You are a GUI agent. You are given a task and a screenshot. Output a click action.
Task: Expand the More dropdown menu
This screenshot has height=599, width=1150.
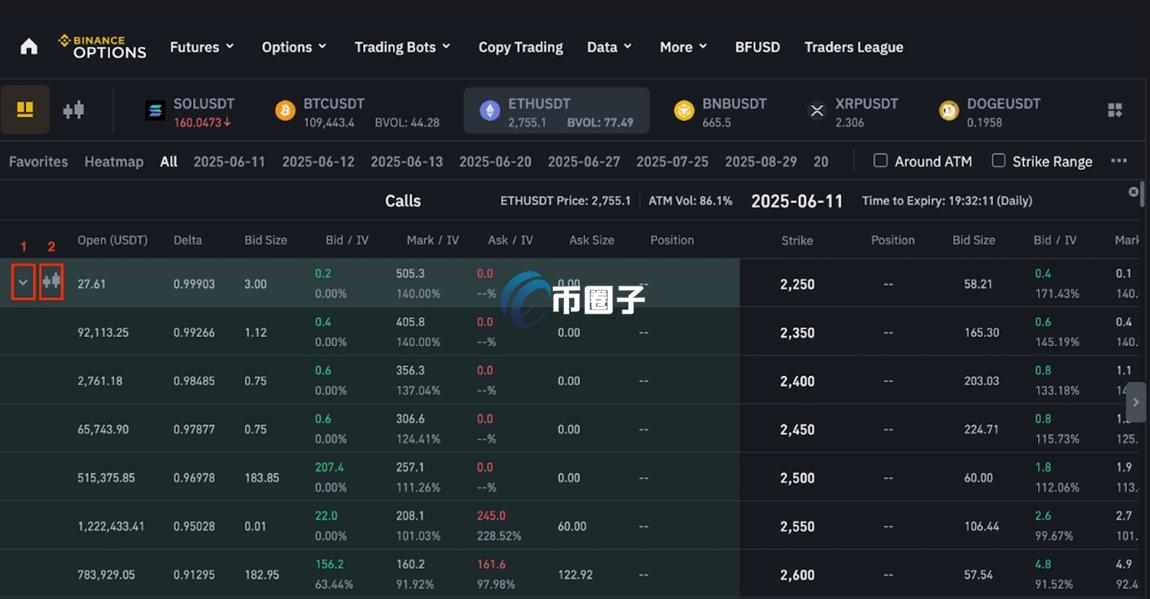tap(683, 47)
